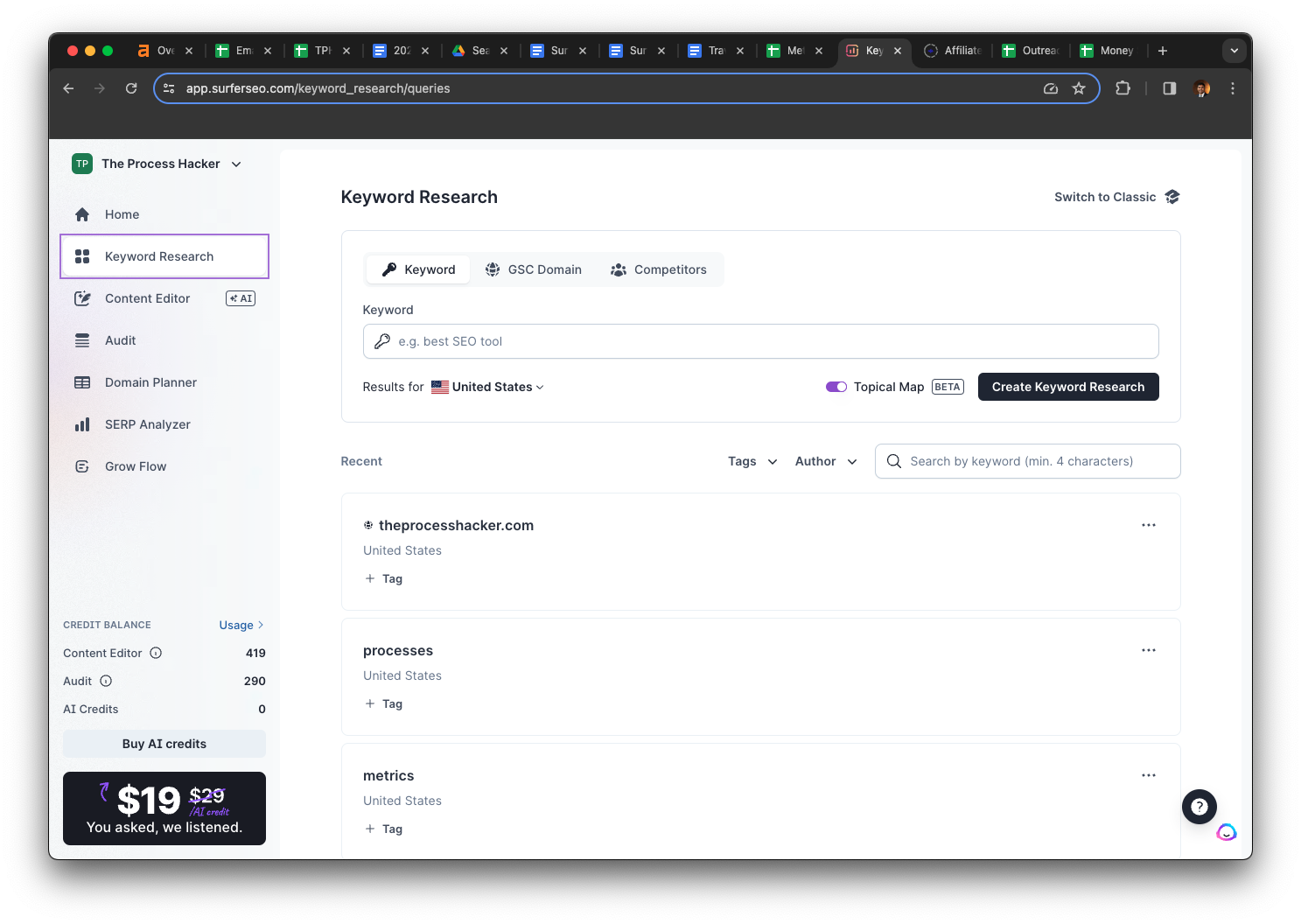Click the screen cast icon in address bar
The height and width of the screenshot is (924, 1301).
1051,88
